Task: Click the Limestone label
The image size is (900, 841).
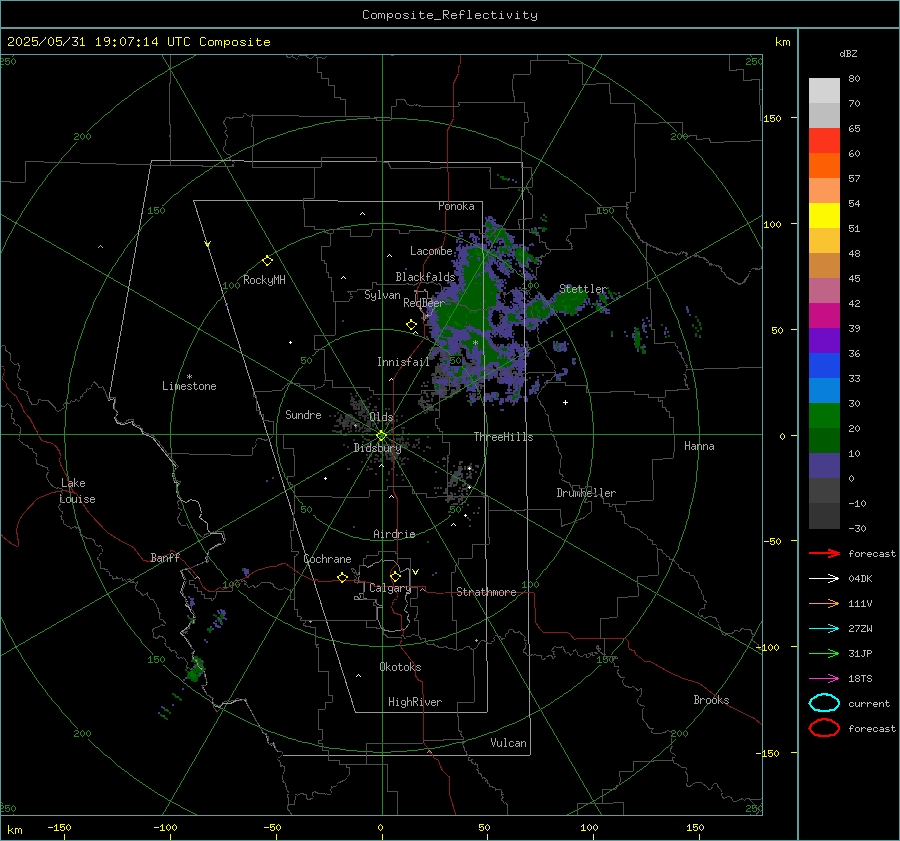Action: tap(189, 386)
